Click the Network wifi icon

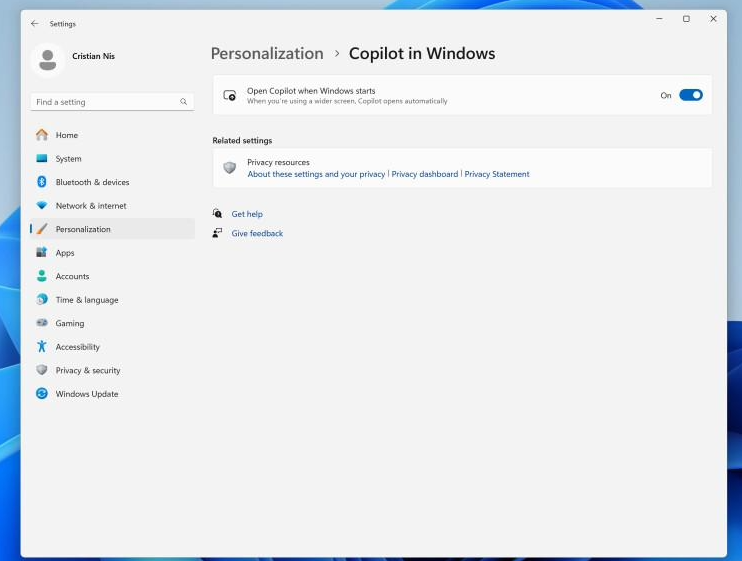[42, 206]
